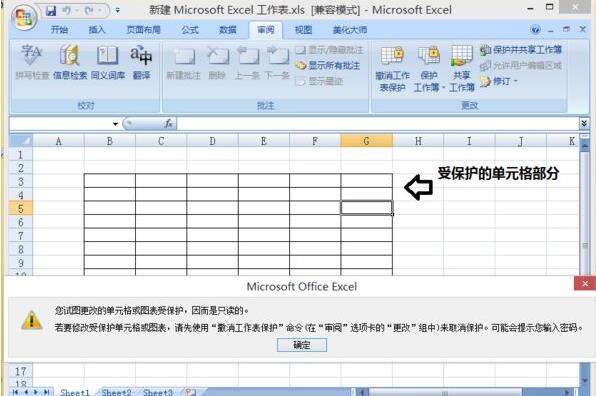Select row 3 header
This screenshot has height=396, width=596.
(21, 182)
